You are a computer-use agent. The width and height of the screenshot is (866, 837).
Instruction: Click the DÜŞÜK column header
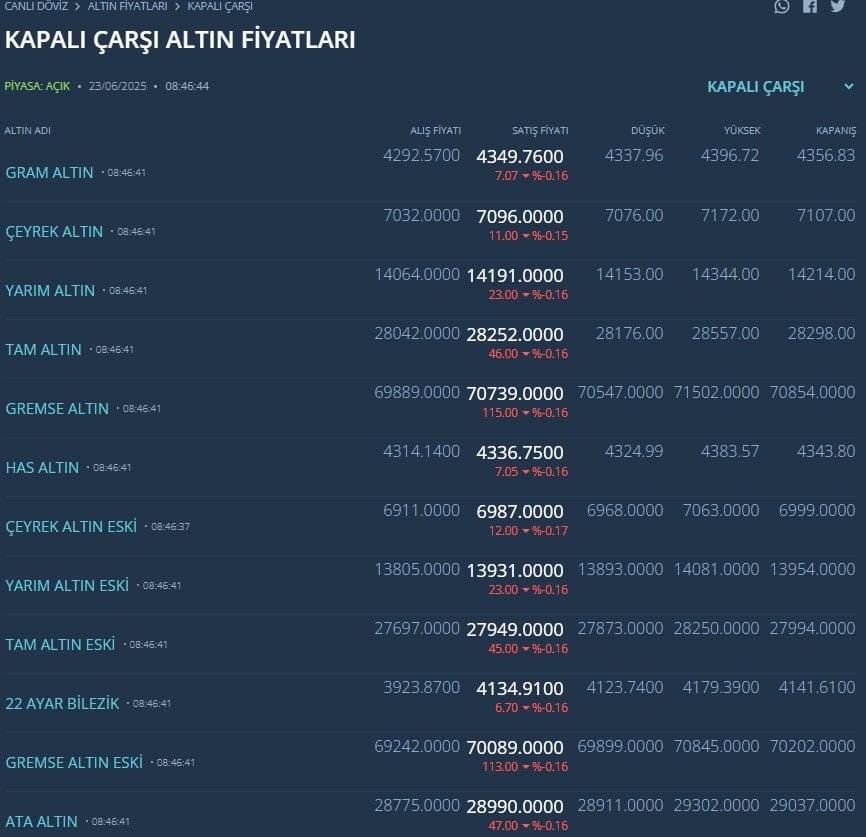click(x=648, y=131)
